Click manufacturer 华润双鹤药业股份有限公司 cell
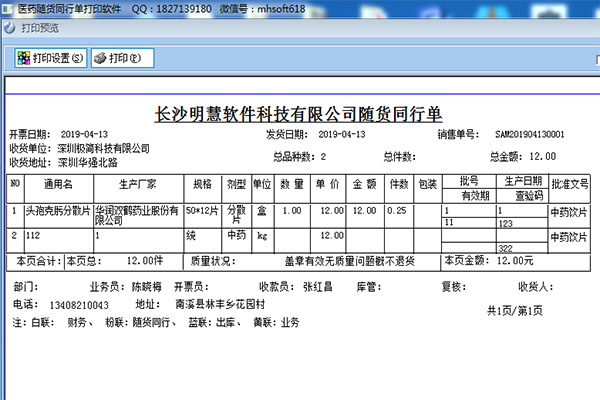600x400 pixels. pos(137,216)
